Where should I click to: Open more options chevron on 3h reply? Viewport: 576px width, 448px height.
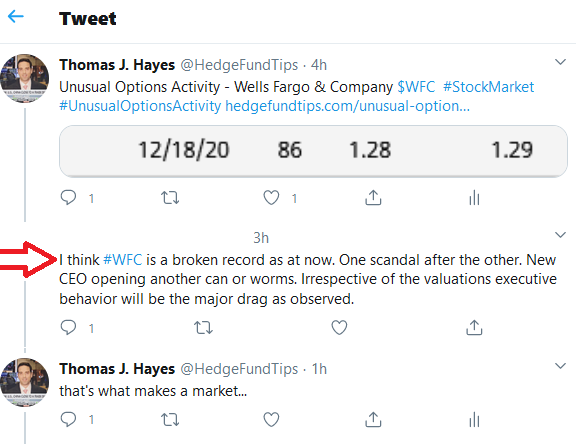[560, 234]
